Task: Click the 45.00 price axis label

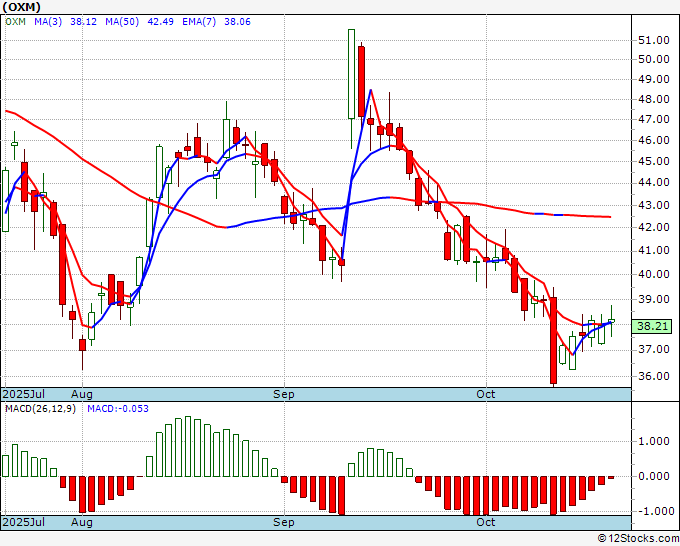Action: 654,161
